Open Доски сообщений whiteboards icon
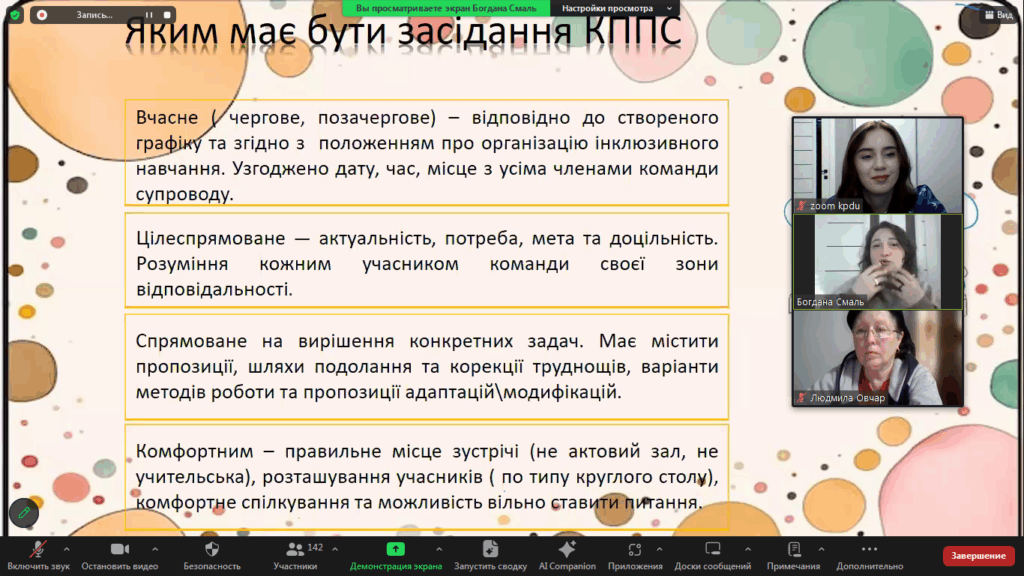 [x=713, y=550]
